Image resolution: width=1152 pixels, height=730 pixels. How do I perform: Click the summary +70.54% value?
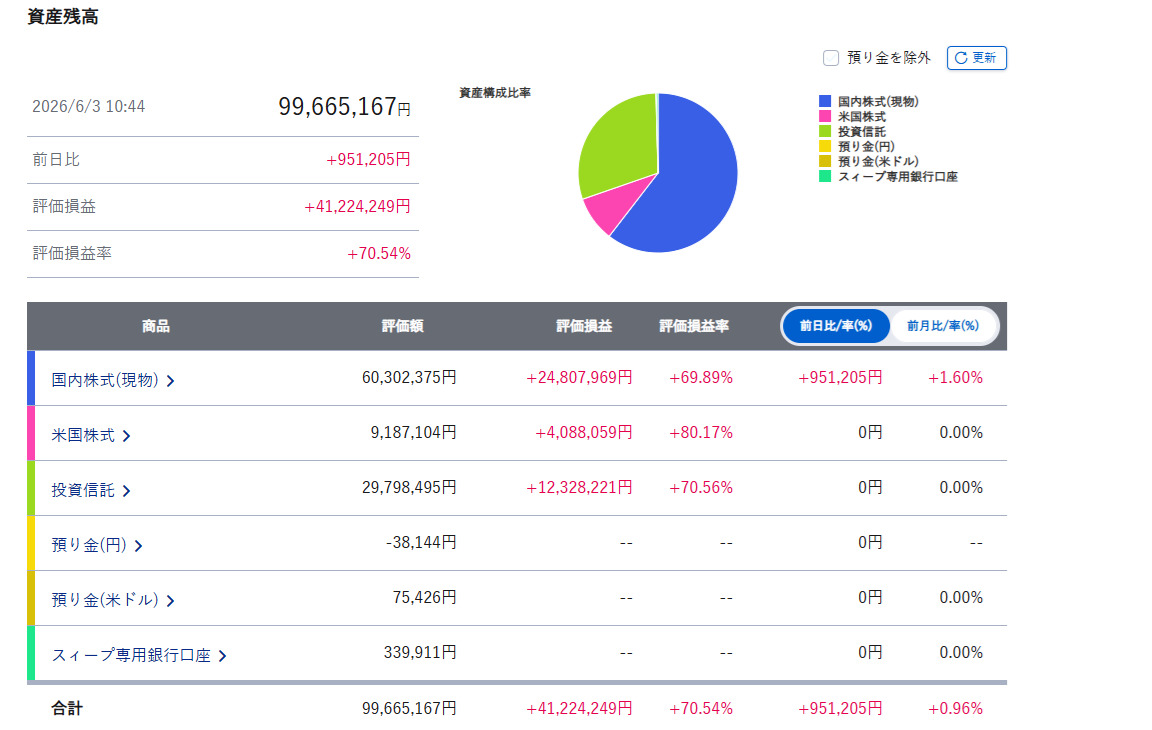(x=378, y=253)
